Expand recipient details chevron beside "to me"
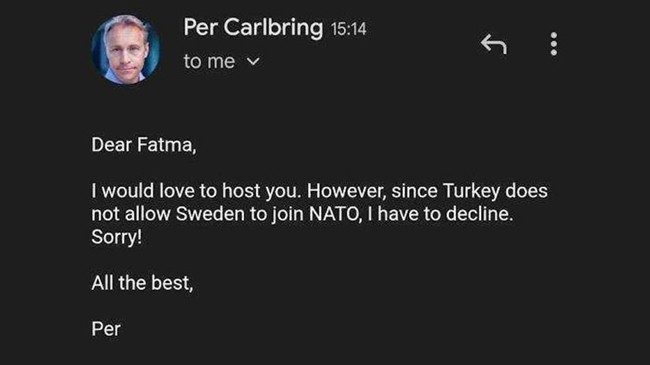Image resolution: width=650 pixels, height=365 pixels. coord(253,62)
